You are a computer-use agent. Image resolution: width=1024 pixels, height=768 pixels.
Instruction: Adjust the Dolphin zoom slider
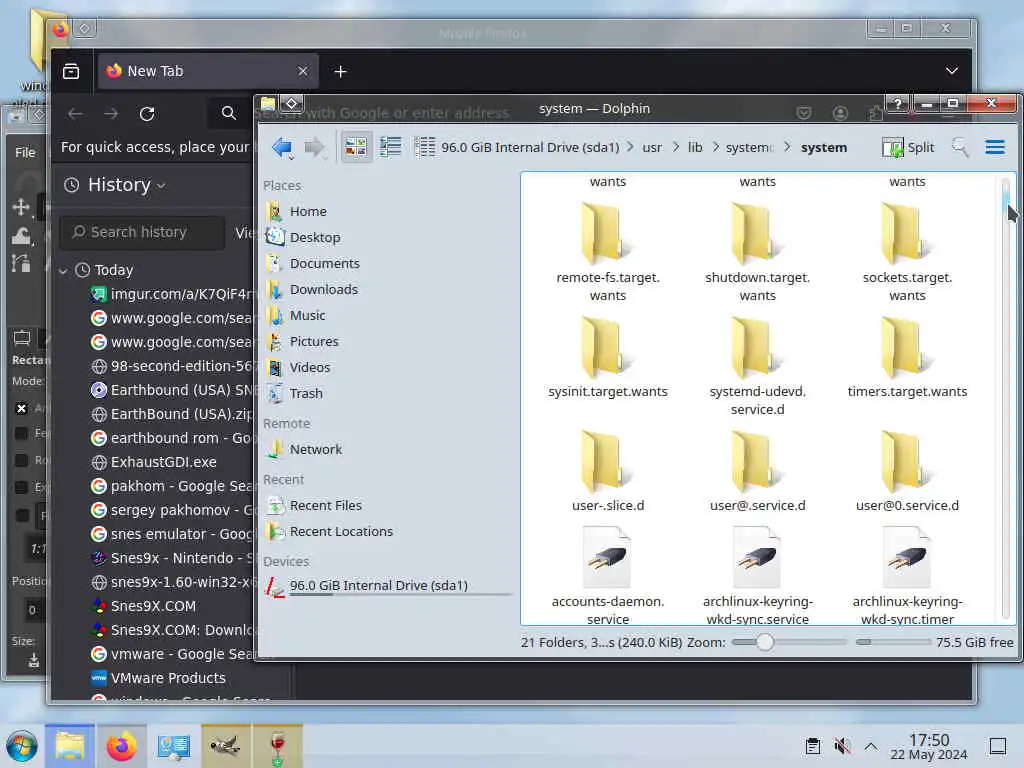(765, 643)
